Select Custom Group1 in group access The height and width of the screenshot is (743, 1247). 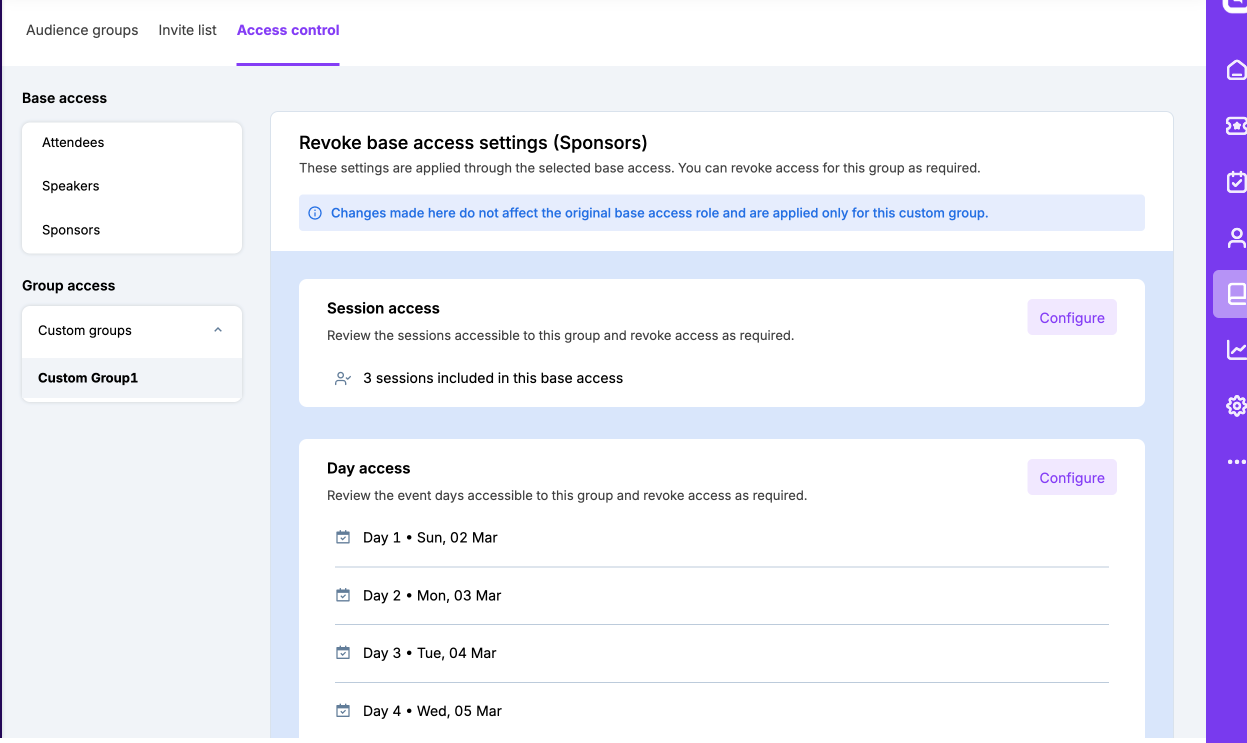[x=88, y=378]
